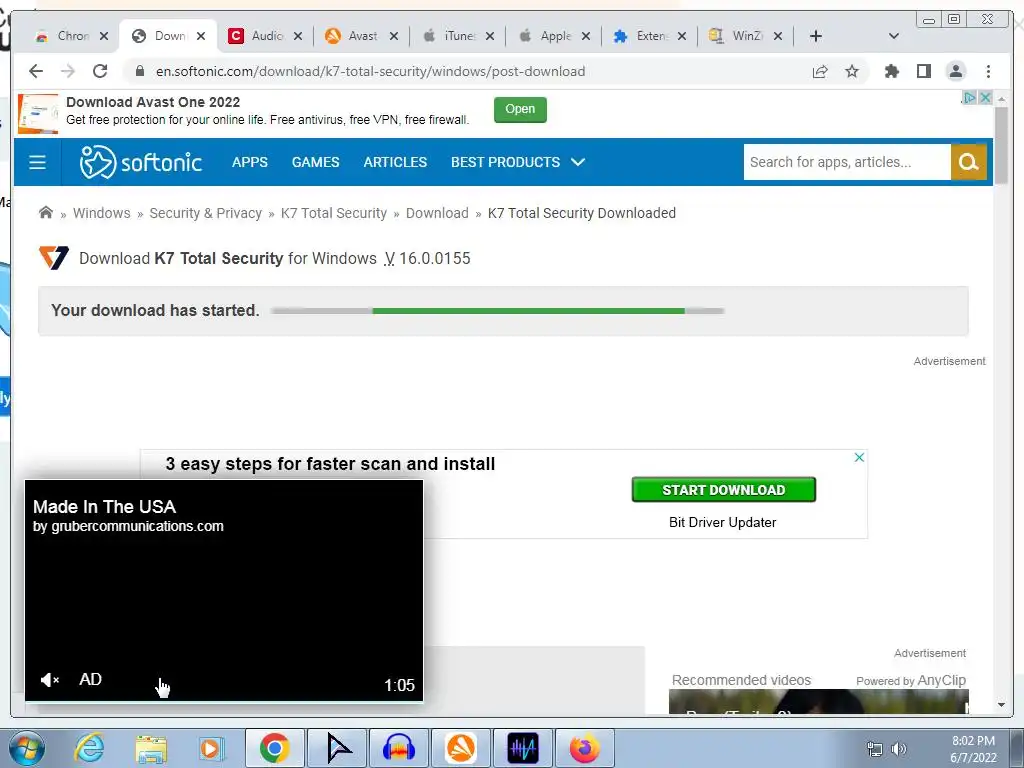
Task: Click the scrollbar down arrow
Action: 1001,705
